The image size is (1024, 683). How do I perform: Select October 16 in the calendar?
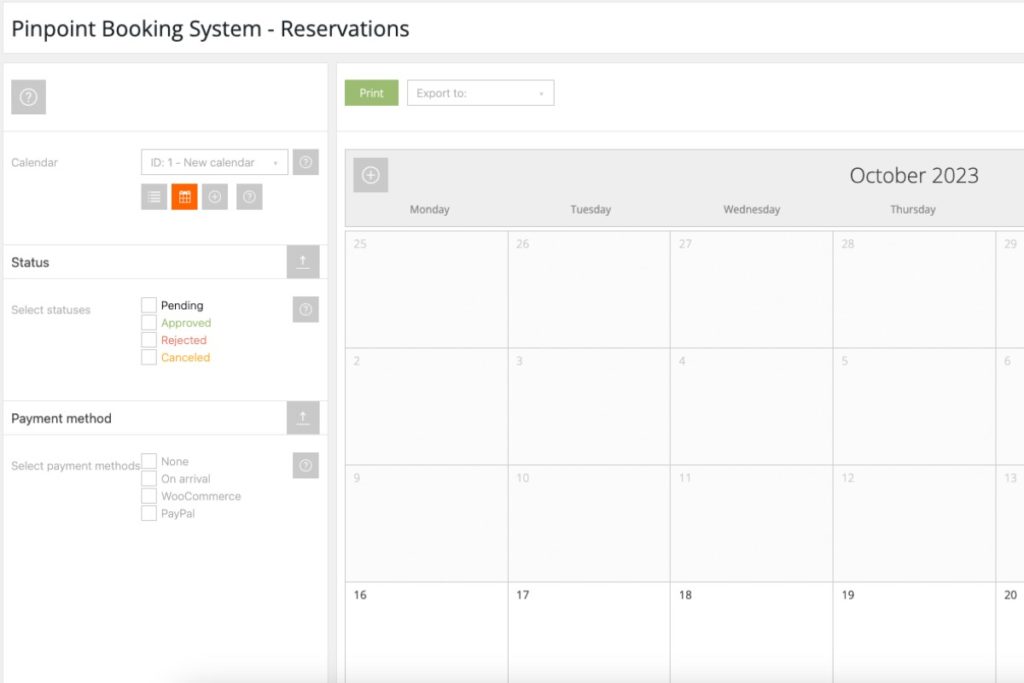point(426,632)
